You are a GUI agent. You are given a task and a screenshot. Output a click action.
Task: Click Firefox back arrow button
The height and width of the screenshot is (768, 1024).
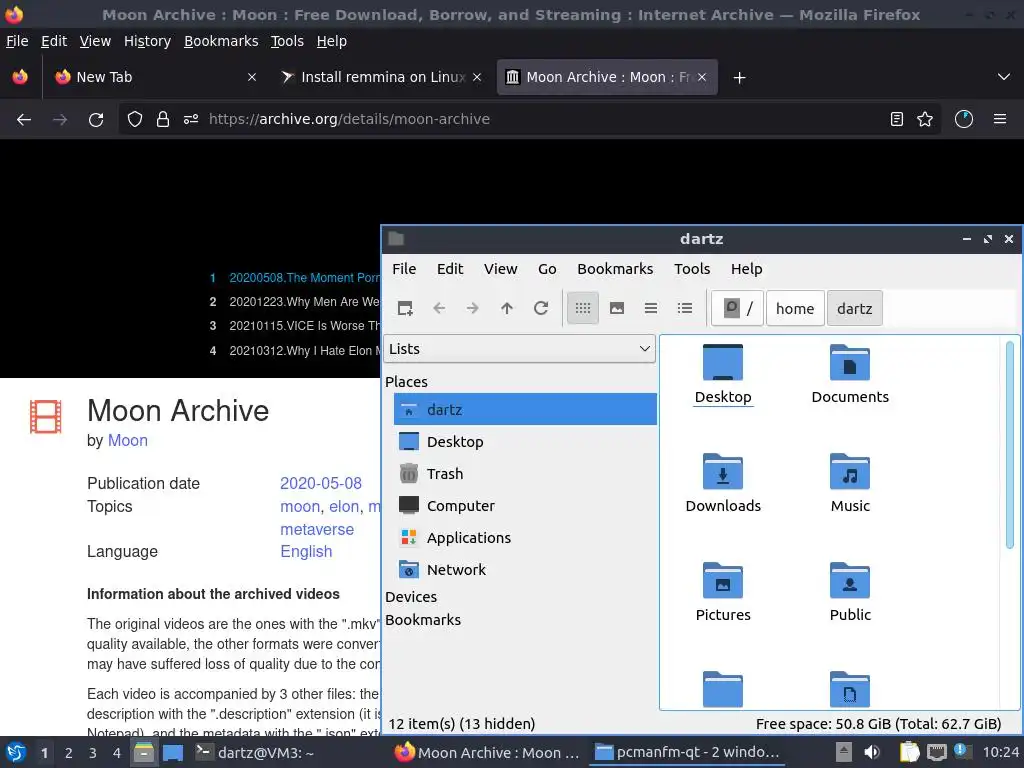click(x=24, y=120)
